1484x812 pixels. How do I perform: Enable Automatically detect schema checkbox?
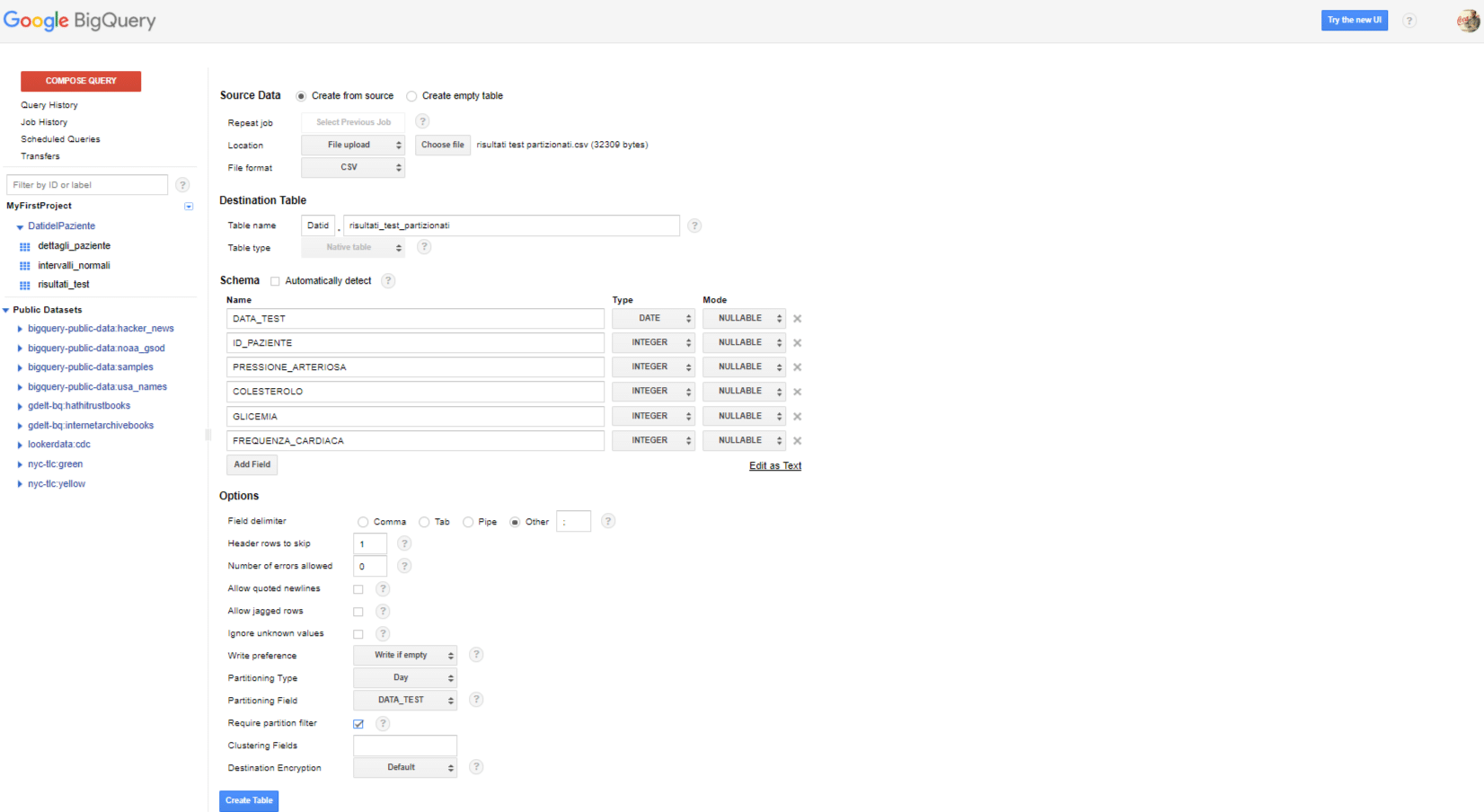[275, 281]
